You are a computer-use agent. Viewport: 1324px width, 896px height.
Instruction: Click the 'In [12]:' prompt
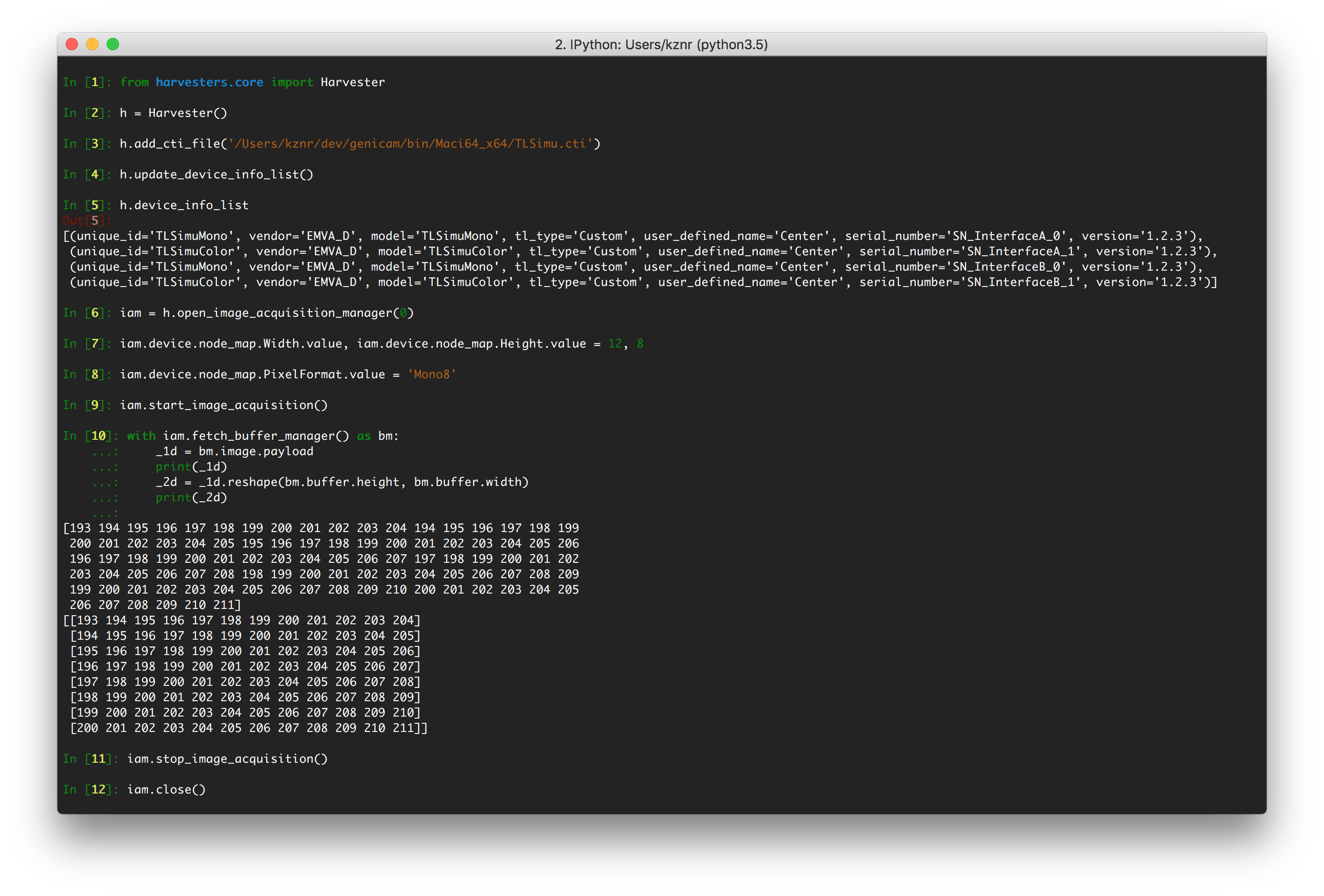(91, 789)
